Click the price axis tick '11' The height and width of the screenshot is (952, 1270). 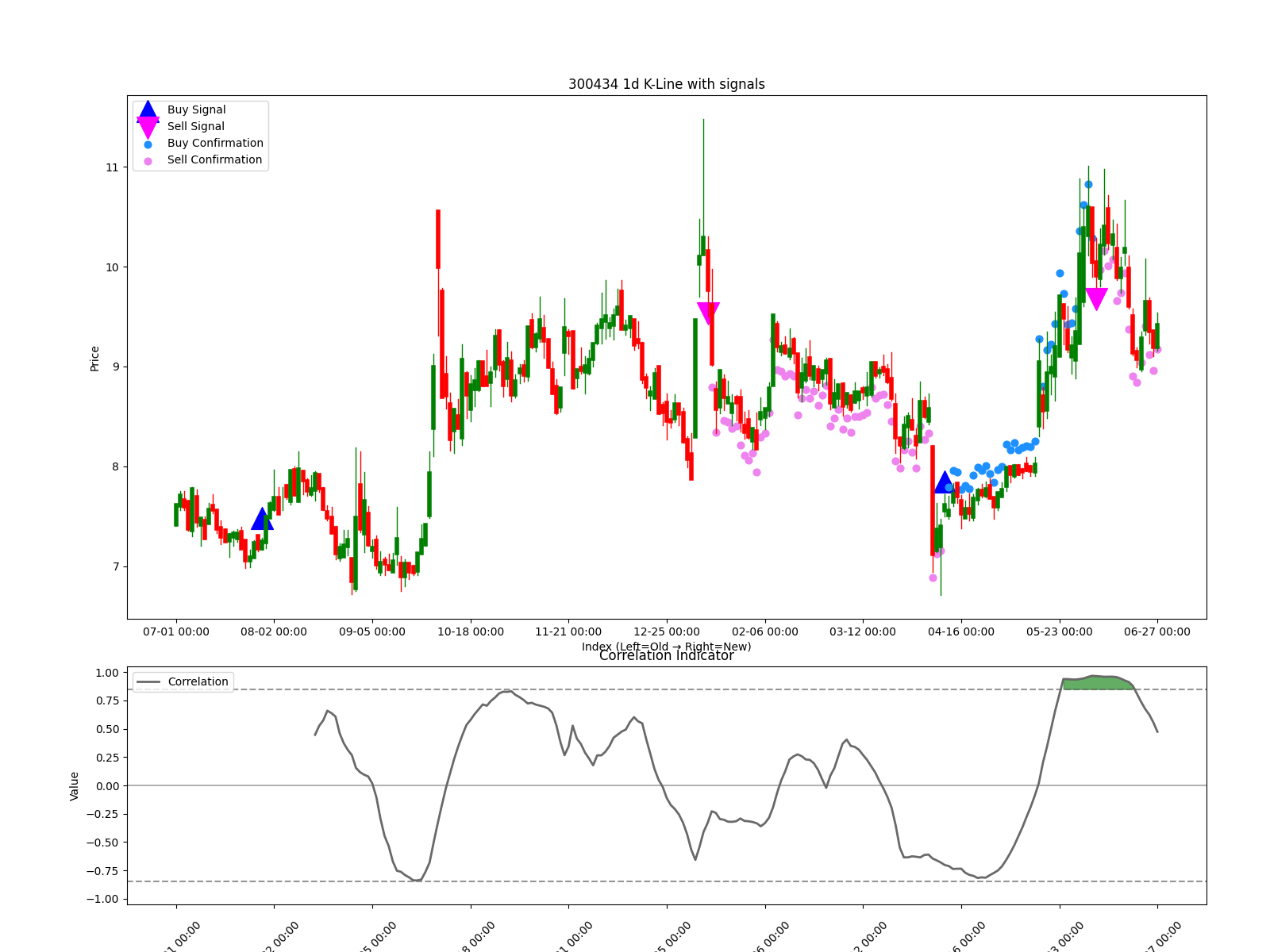pos(112,167)
